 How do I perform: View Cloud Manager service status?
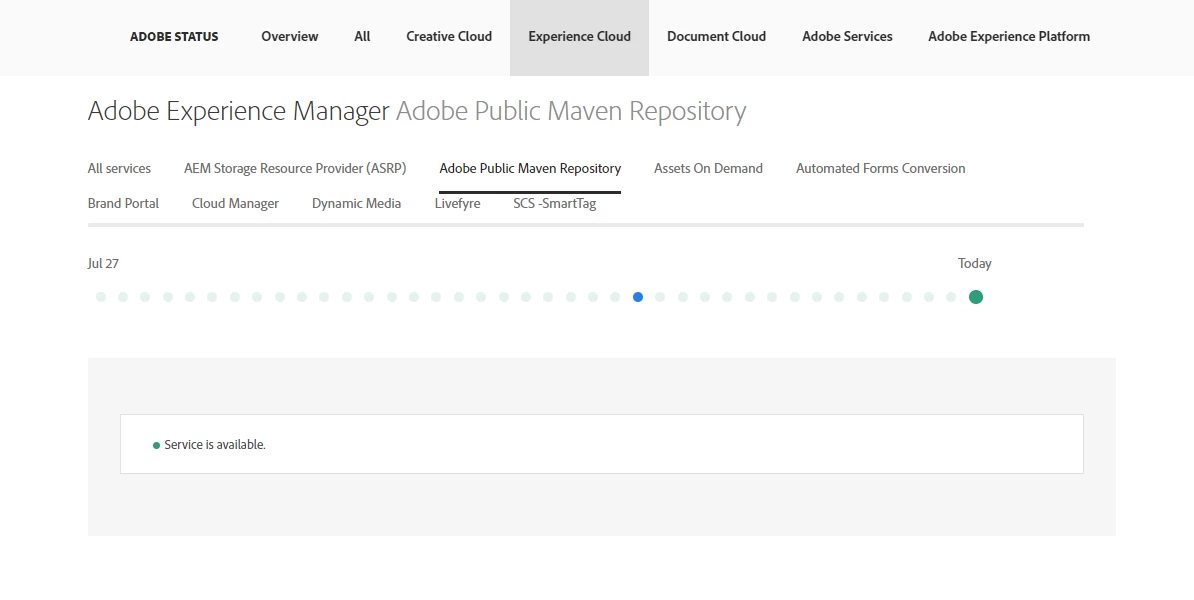click(235, 203)
